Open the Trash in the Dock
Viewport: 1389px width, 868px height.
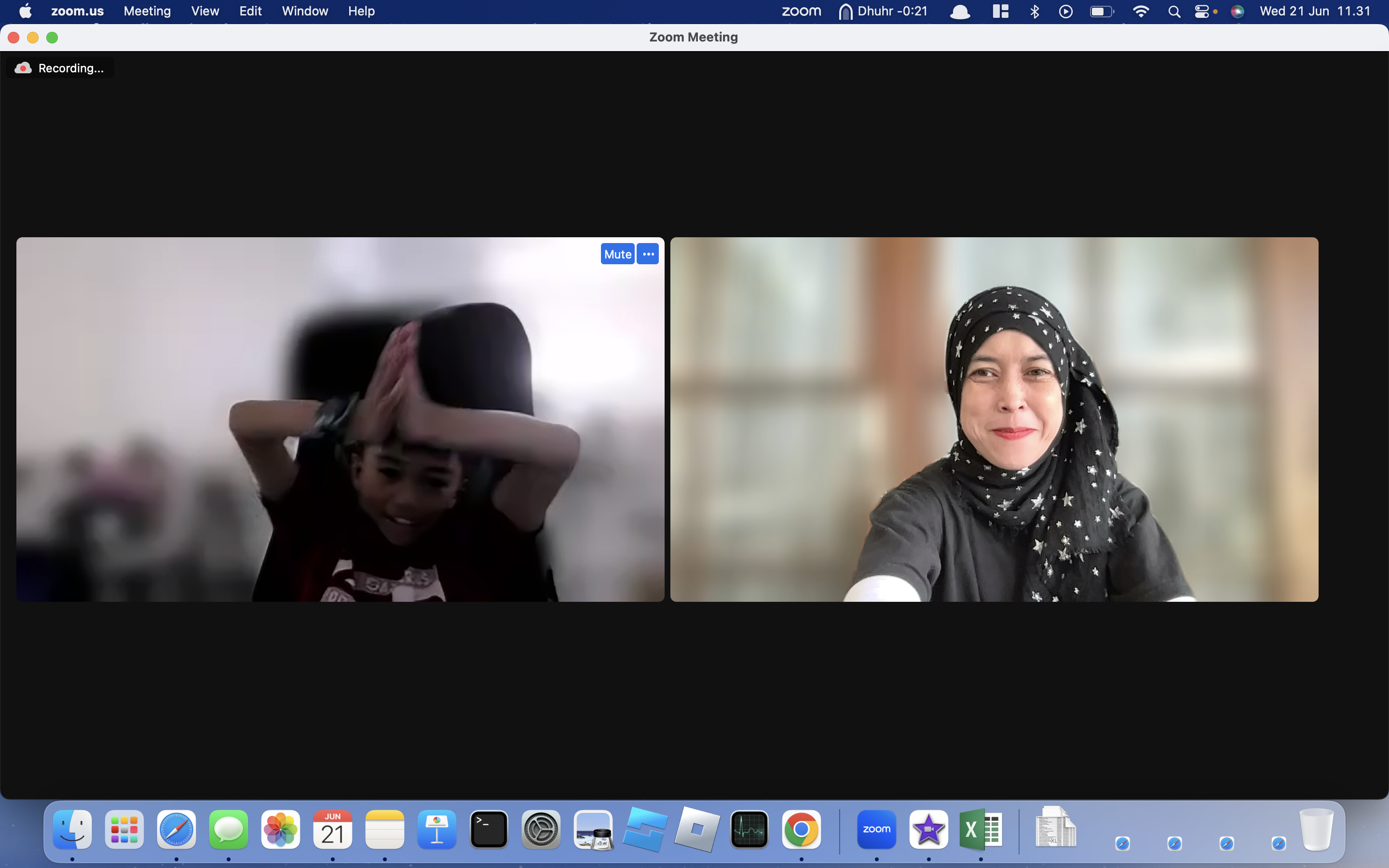coord(1317,829)
